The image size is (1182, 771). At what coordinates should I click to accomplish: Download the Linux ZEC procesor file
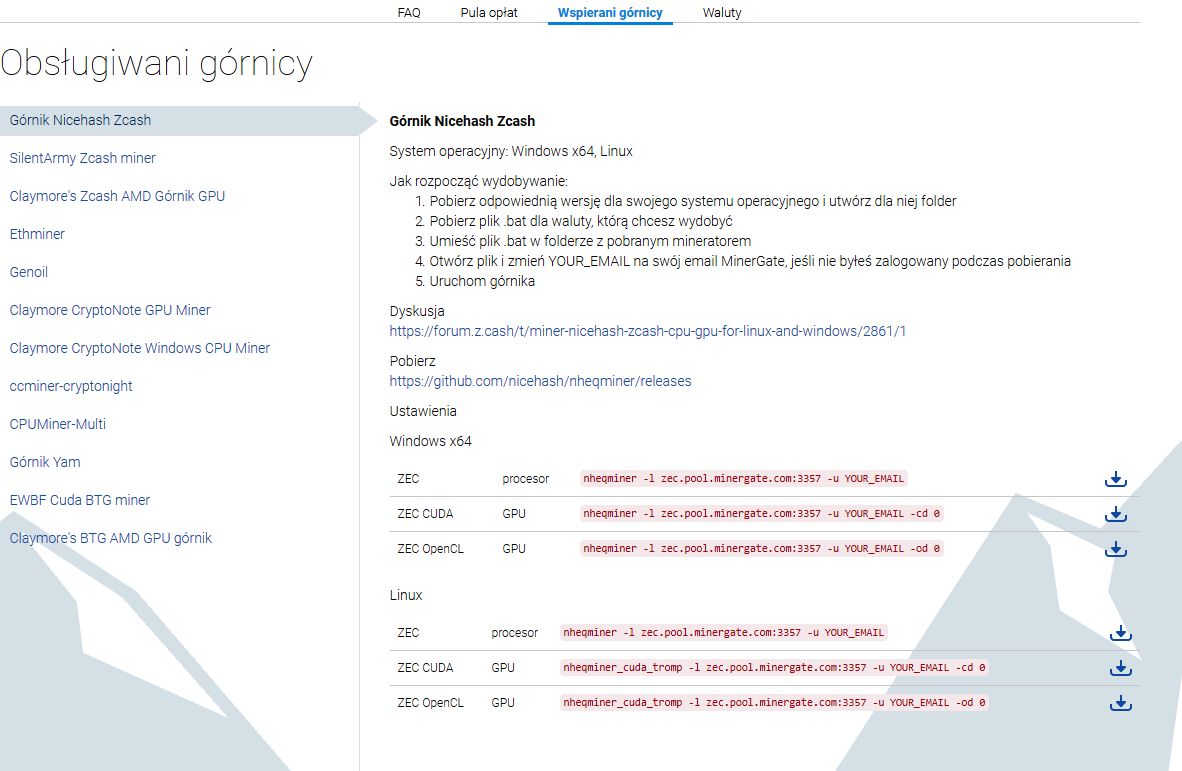(x=1121, y=633)
